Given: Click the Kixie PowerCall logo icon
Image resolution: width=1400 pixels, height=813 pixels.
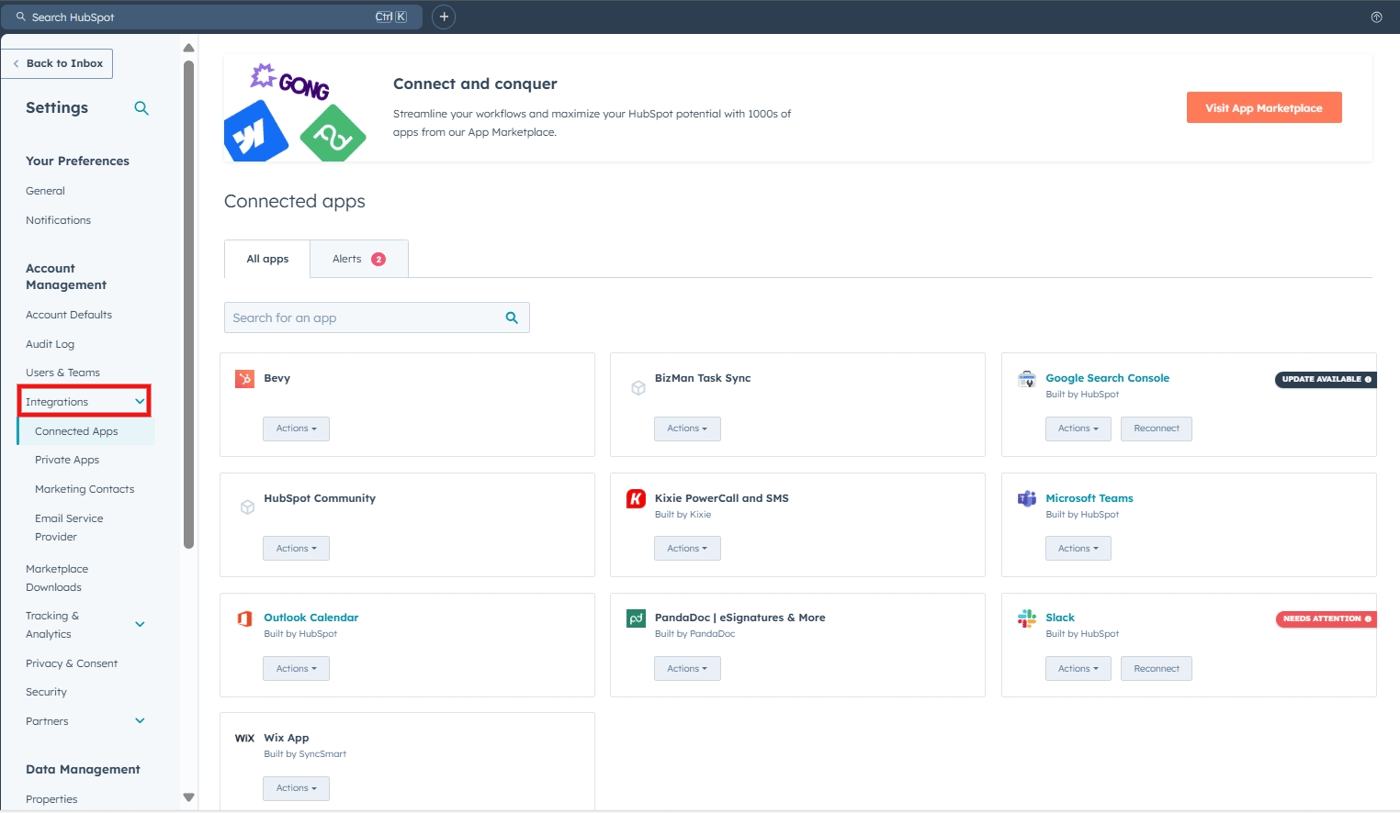Looking at the screenshot, I should [x=636, y=499].
